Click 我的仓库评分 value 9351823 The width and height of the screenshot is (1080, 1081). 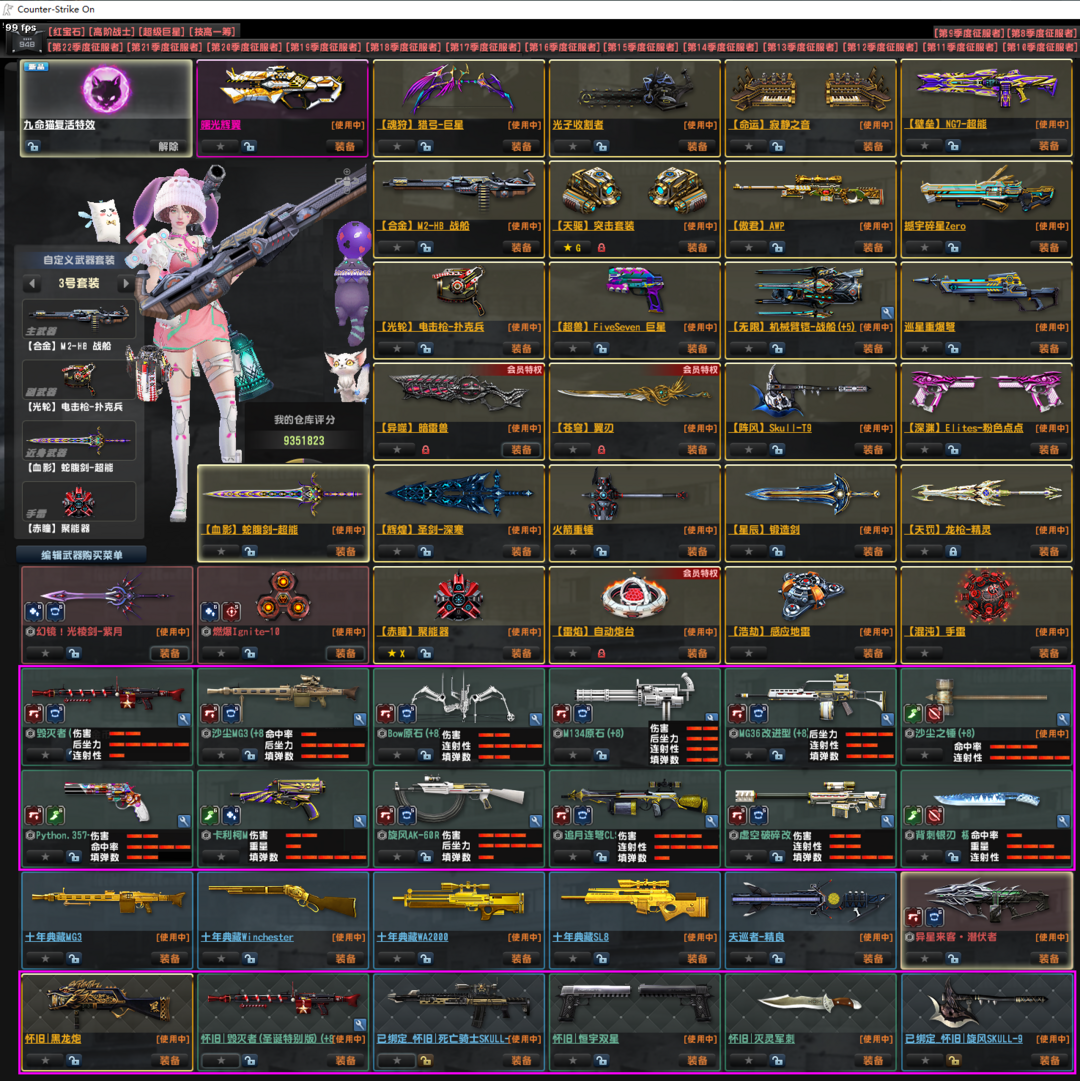coord(303,441)
